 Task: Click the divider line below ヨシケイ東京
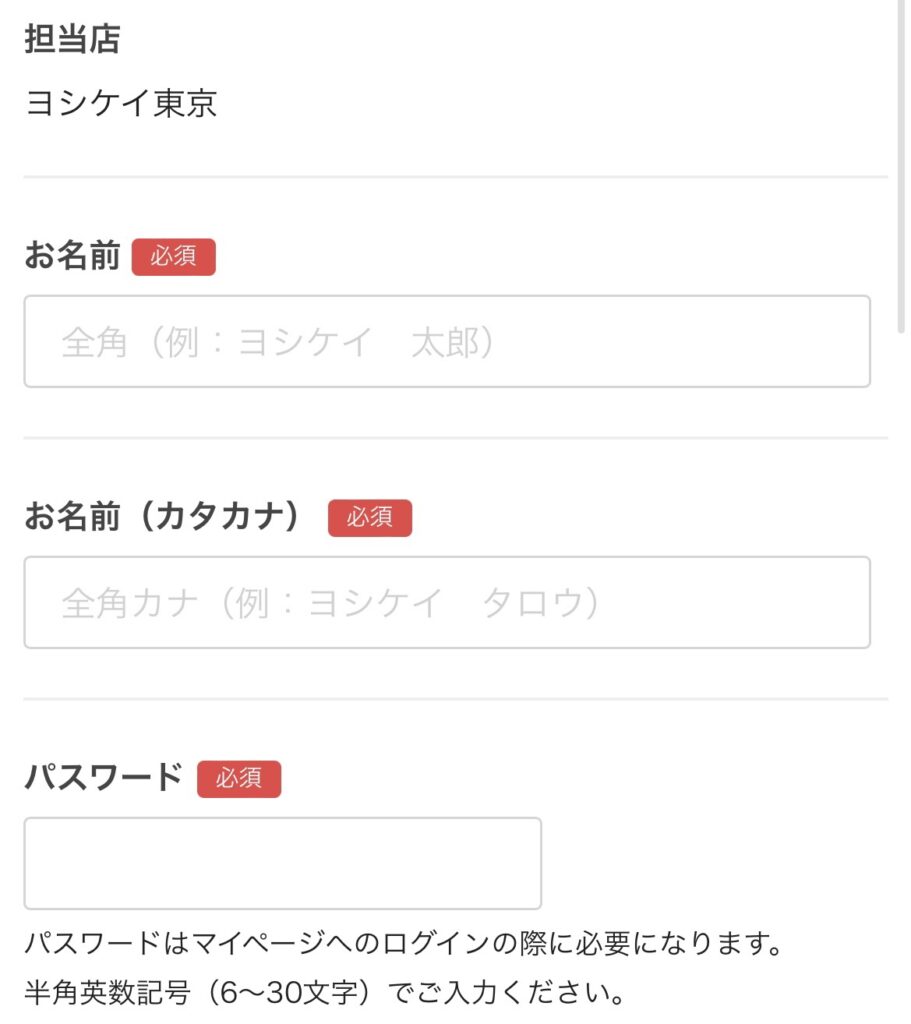point(455,177)
